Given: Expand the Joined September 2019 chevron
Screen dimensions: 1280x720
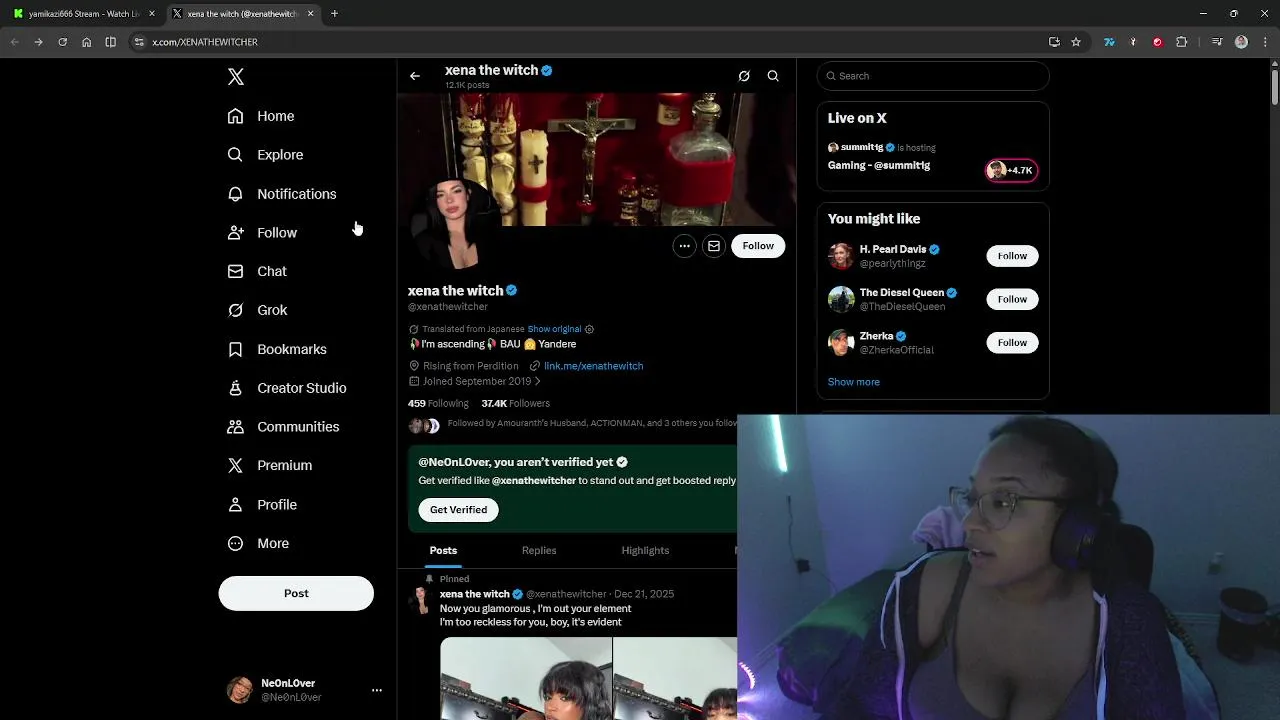Looking at the screenshot, I should tap(538, 381).
